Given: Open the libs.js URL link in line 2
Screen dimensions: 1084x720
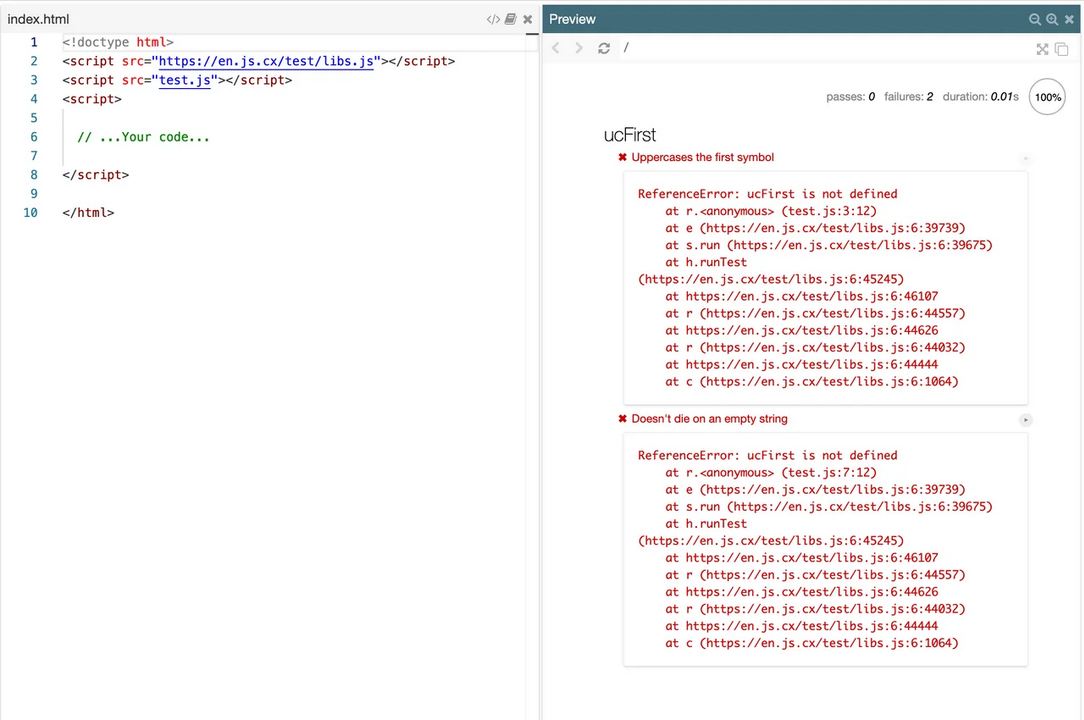Looking at the screenshot, I should click(x=266, y=61).
